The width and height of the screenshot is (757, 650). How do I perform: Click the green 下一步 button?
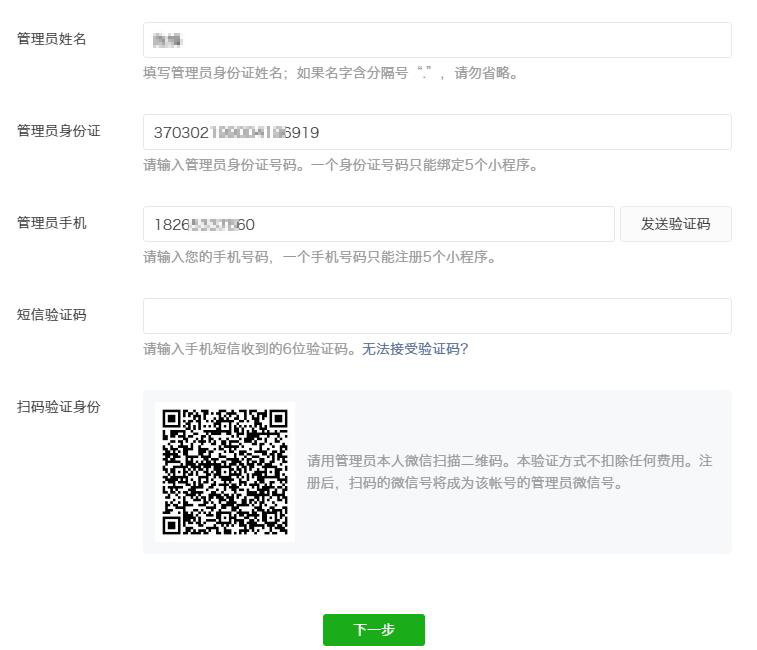[x=374, y=630]
